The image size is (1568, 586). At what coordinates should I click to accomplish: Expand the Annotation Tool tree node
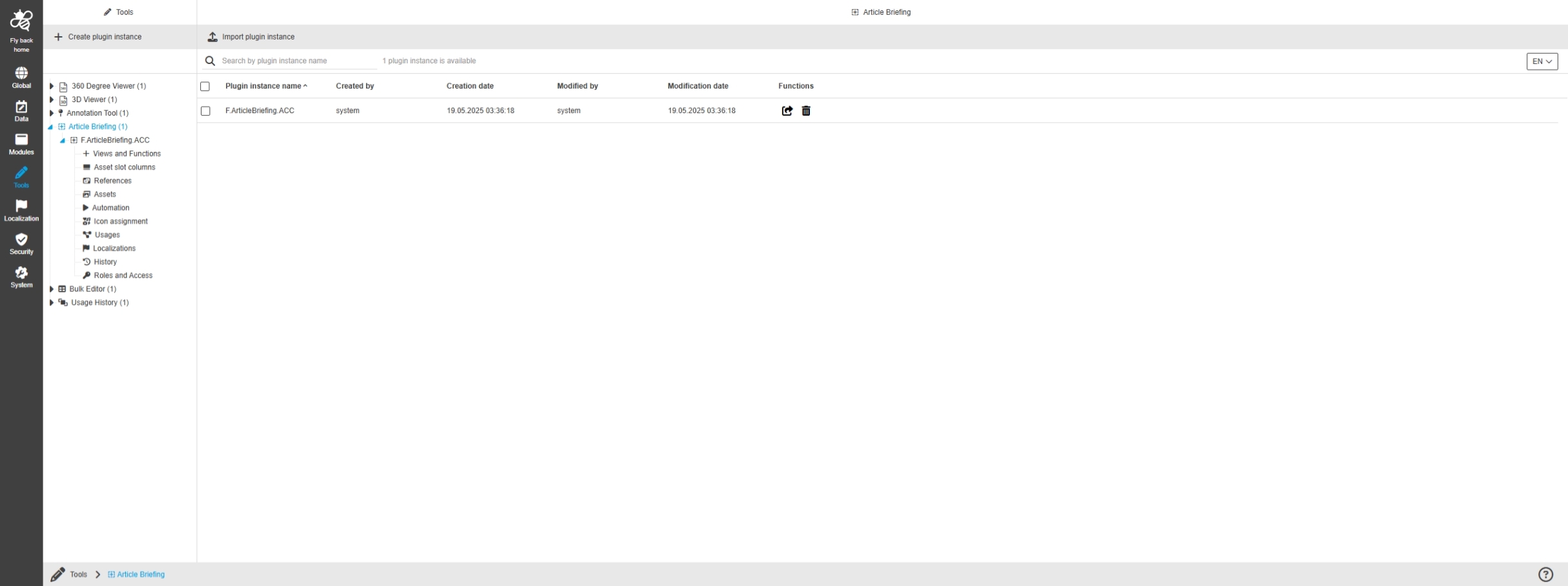[x=52, y=113]
